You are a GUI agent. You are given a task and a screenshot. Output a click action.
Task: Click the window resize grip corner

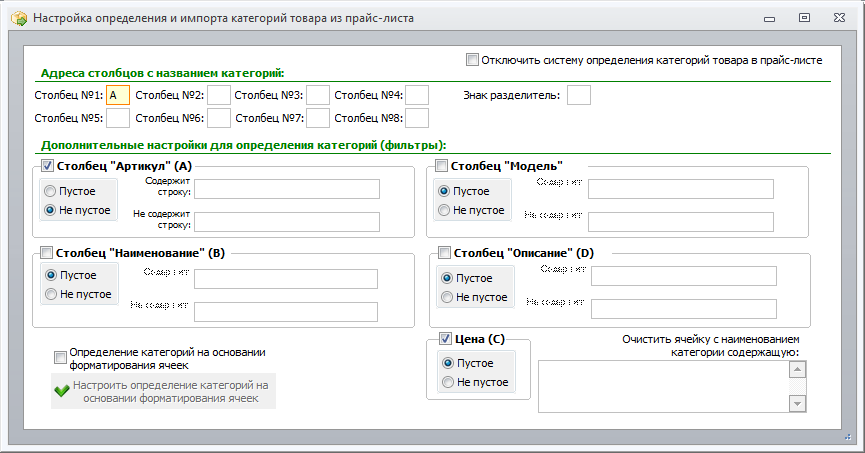point(848,437)
